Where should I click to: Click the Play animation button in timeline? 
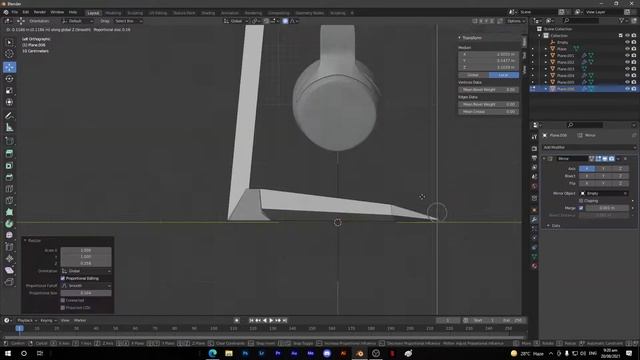coord(271,320)
